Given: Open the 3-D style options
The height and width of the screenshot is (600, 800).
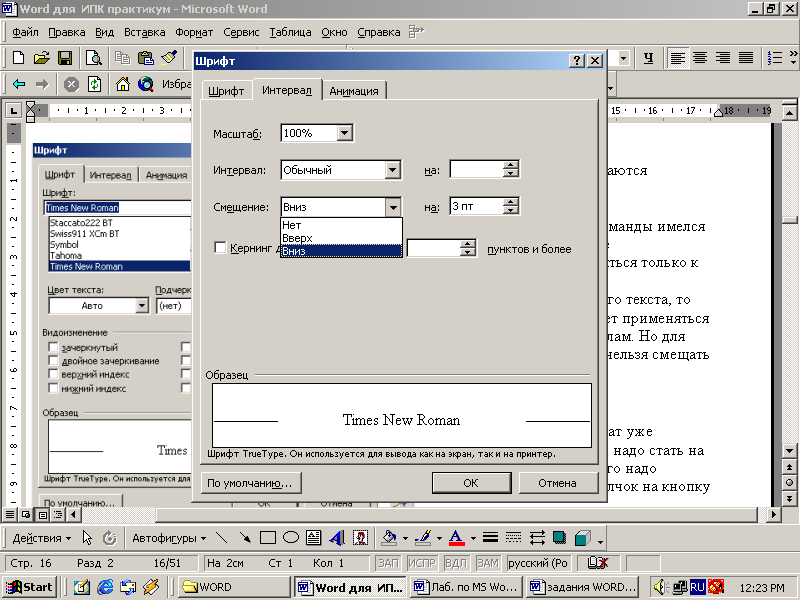Looking at the screenshot, I should [582, 538].
